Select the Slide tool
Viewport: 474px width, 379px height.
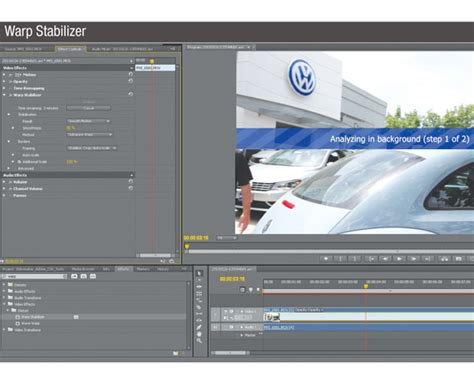coord(199,320)
